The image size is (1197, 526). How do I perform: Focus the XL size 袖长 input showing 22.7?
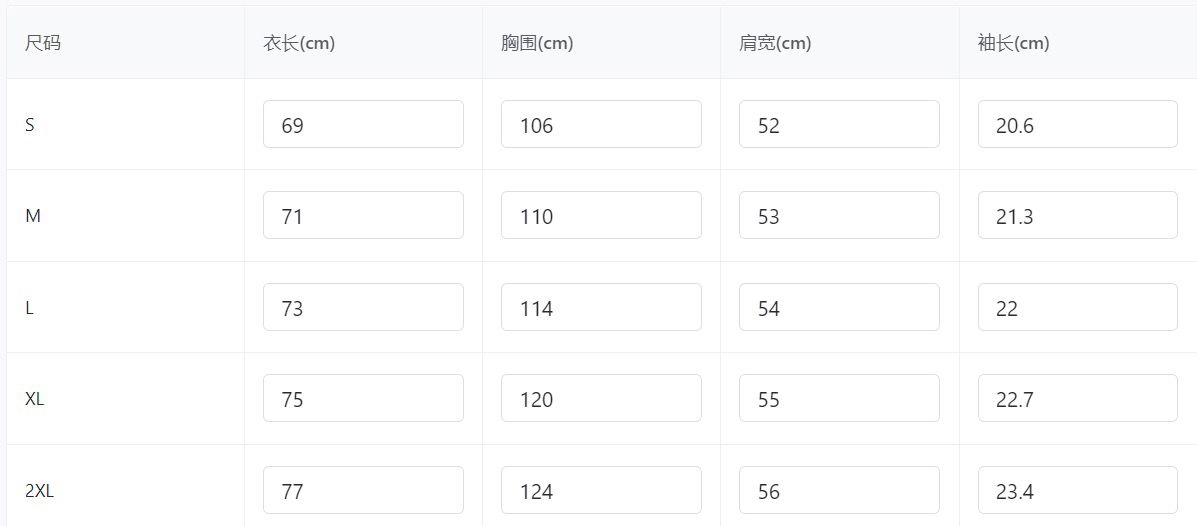click(1077, 399)
